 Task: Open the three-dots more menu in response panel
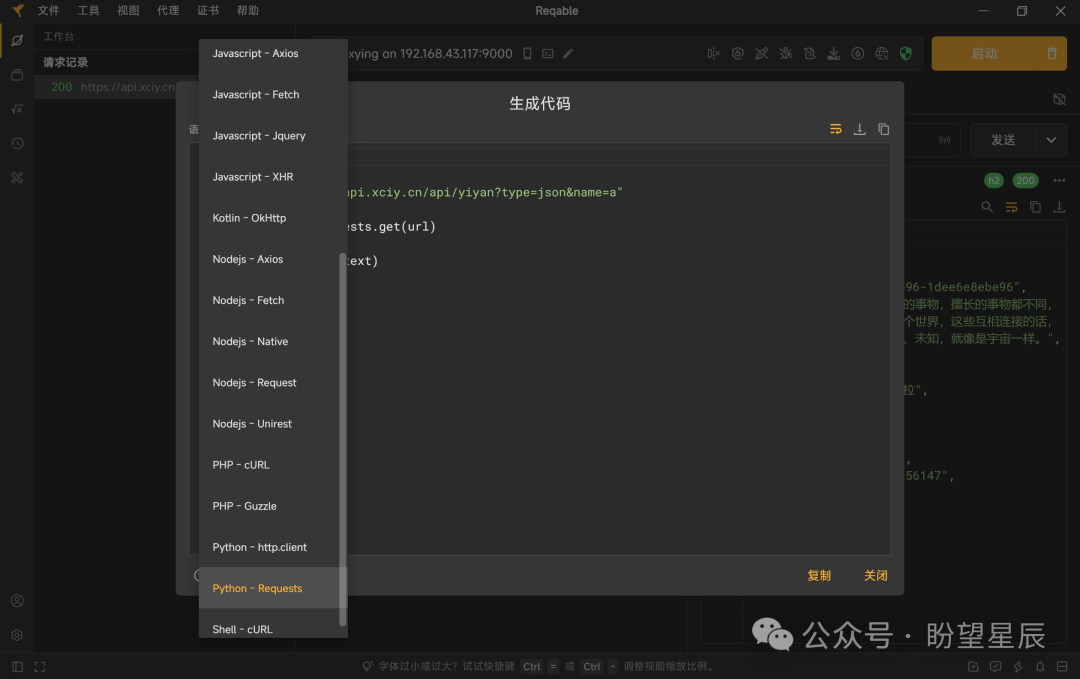pyautogui.click(x=1059, y=180)
